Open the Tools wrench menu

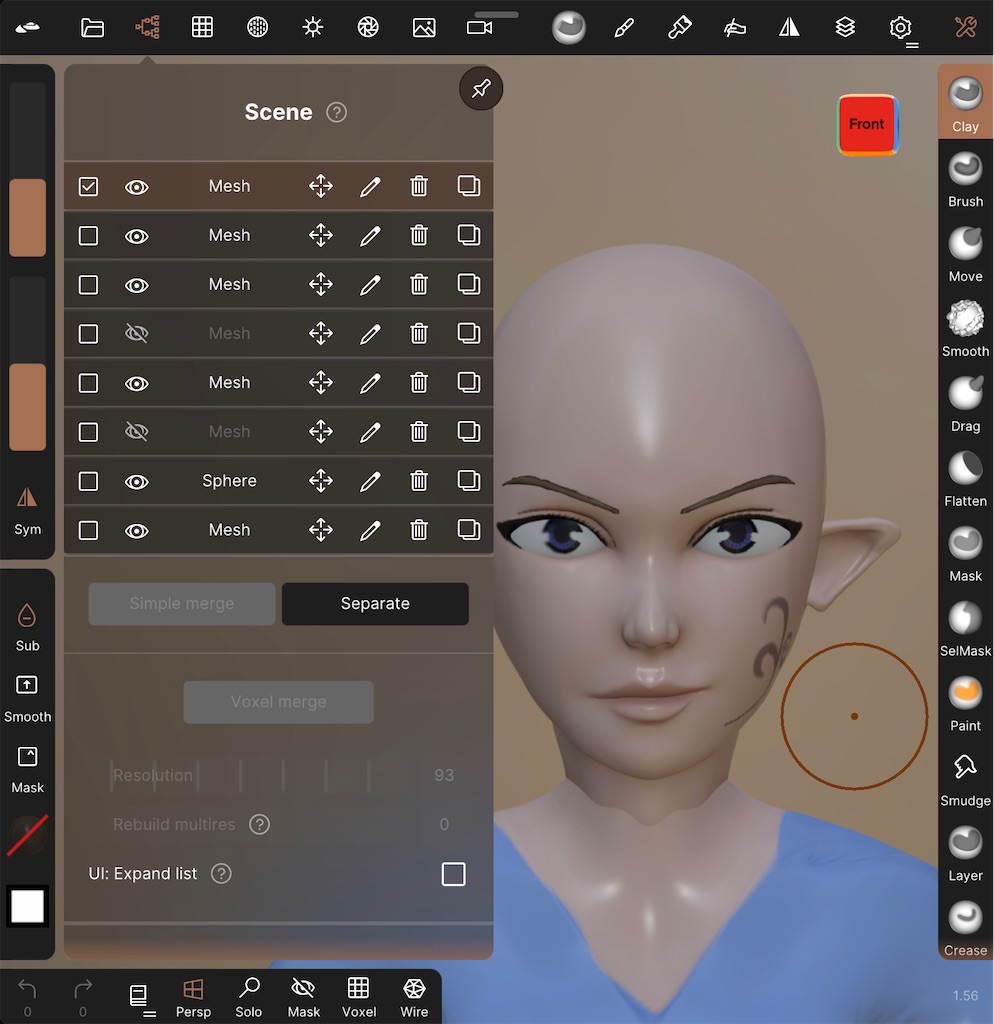click(965, 27)
